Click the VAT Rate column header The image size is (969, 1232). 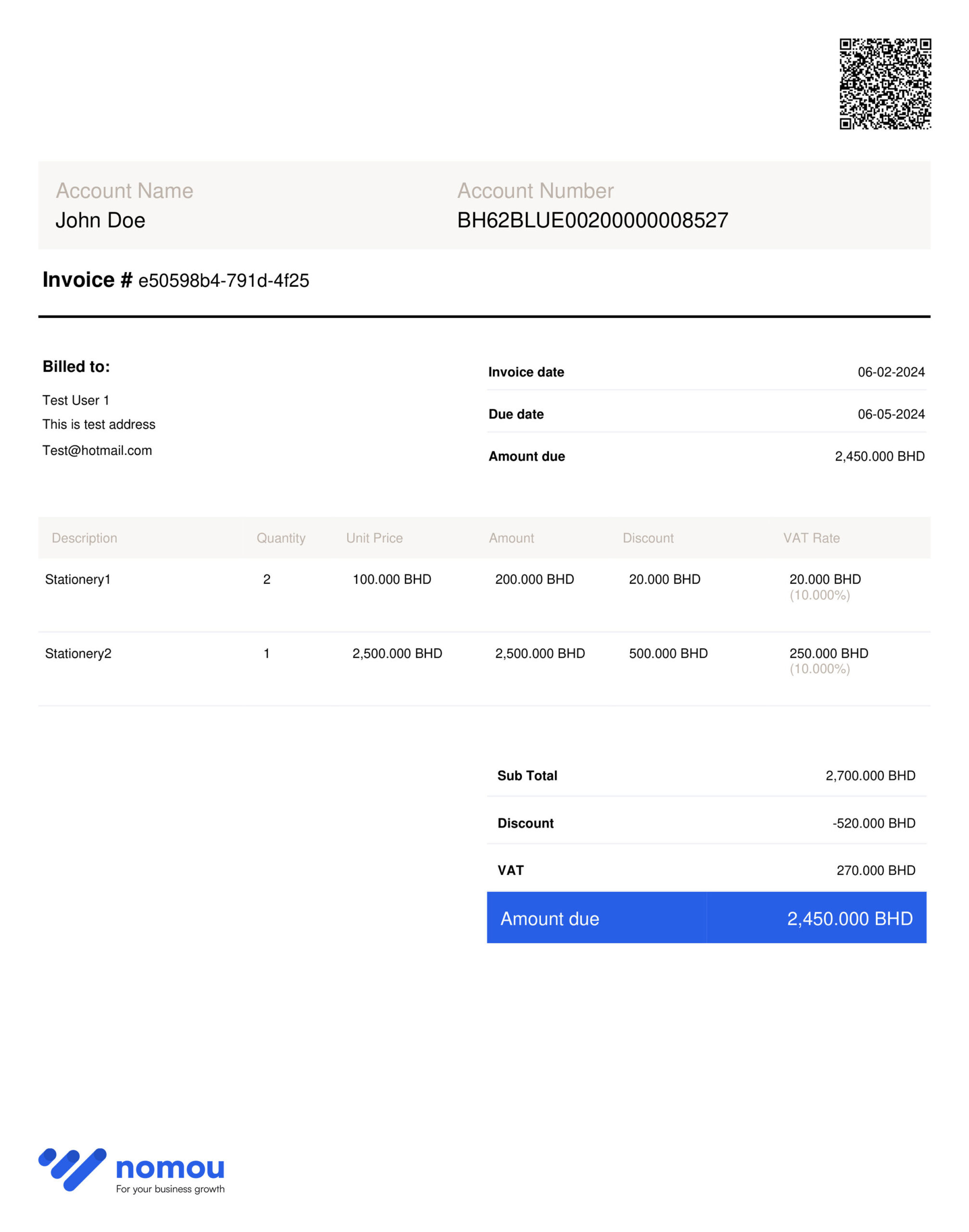tap(811, 538)
